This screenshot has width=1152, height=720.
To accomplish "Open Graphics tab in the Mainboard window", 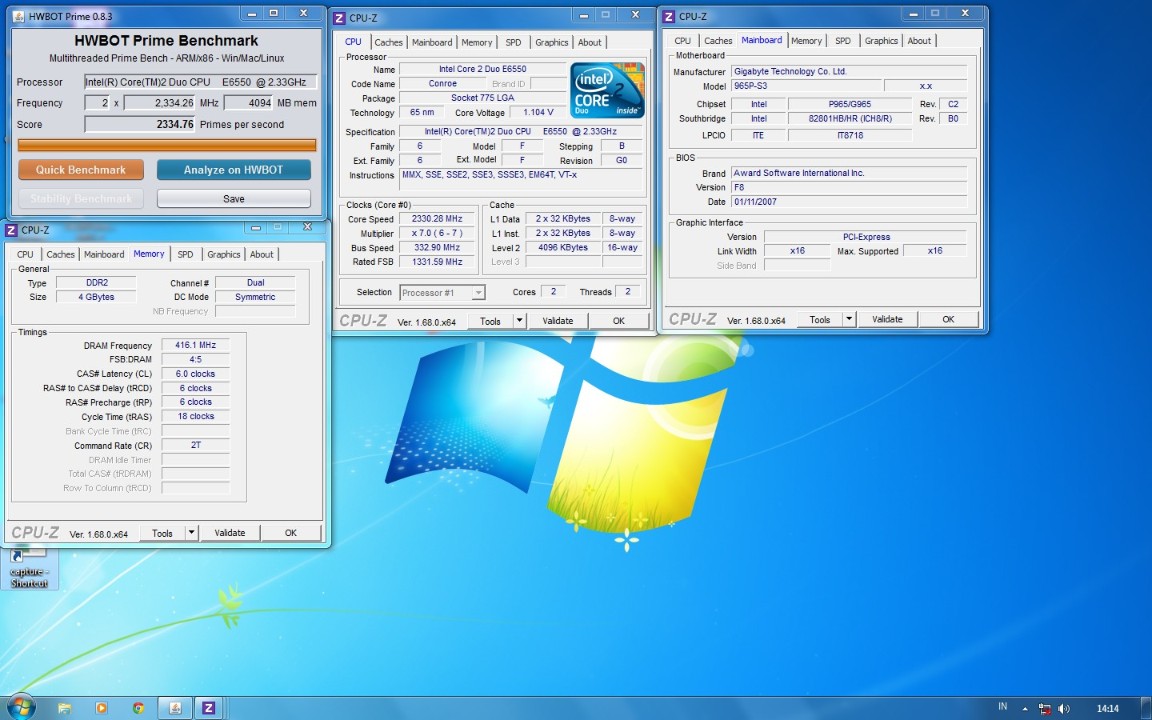I will coord(881,41).
